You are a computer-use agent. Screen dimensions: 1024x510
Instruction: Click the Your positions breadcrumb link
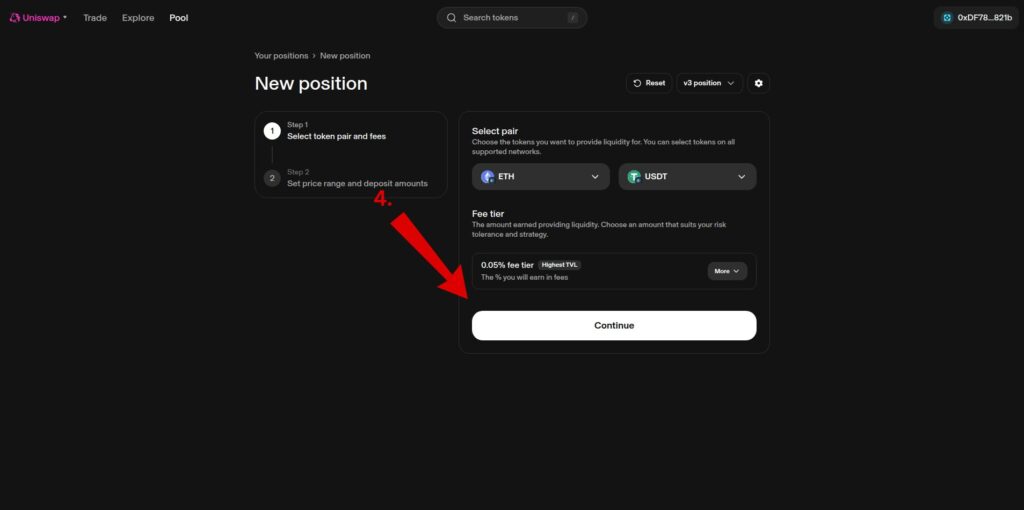point(281,56)
